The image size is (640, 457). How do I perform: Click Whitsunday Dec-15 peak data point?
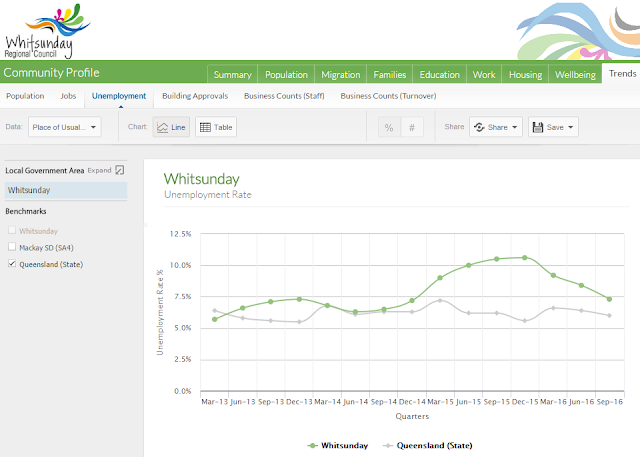pyautogui.click(x=524, y=257)
